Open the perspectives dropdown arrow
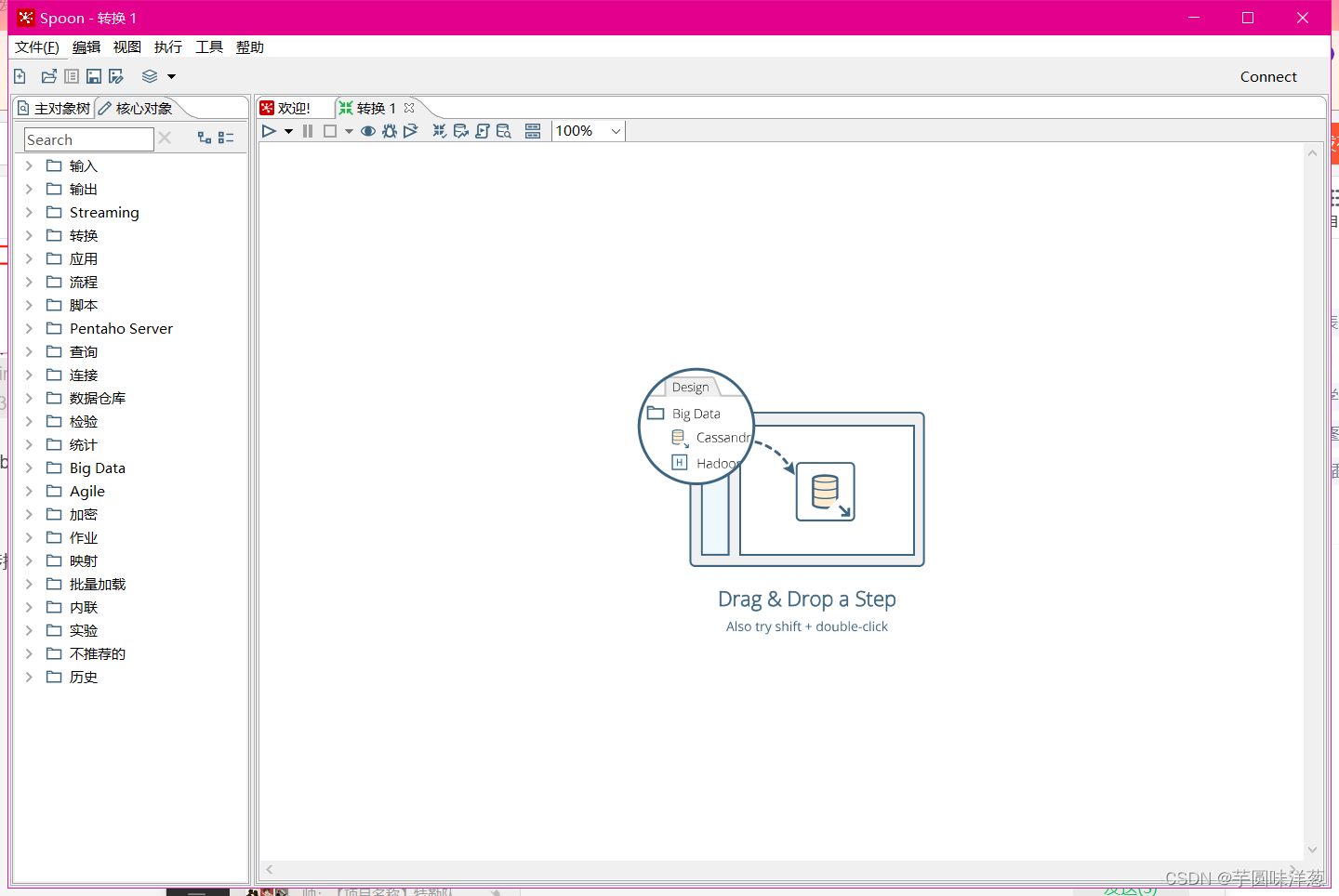This screenshot has width=1339, height=896. (x=171, y=77)
